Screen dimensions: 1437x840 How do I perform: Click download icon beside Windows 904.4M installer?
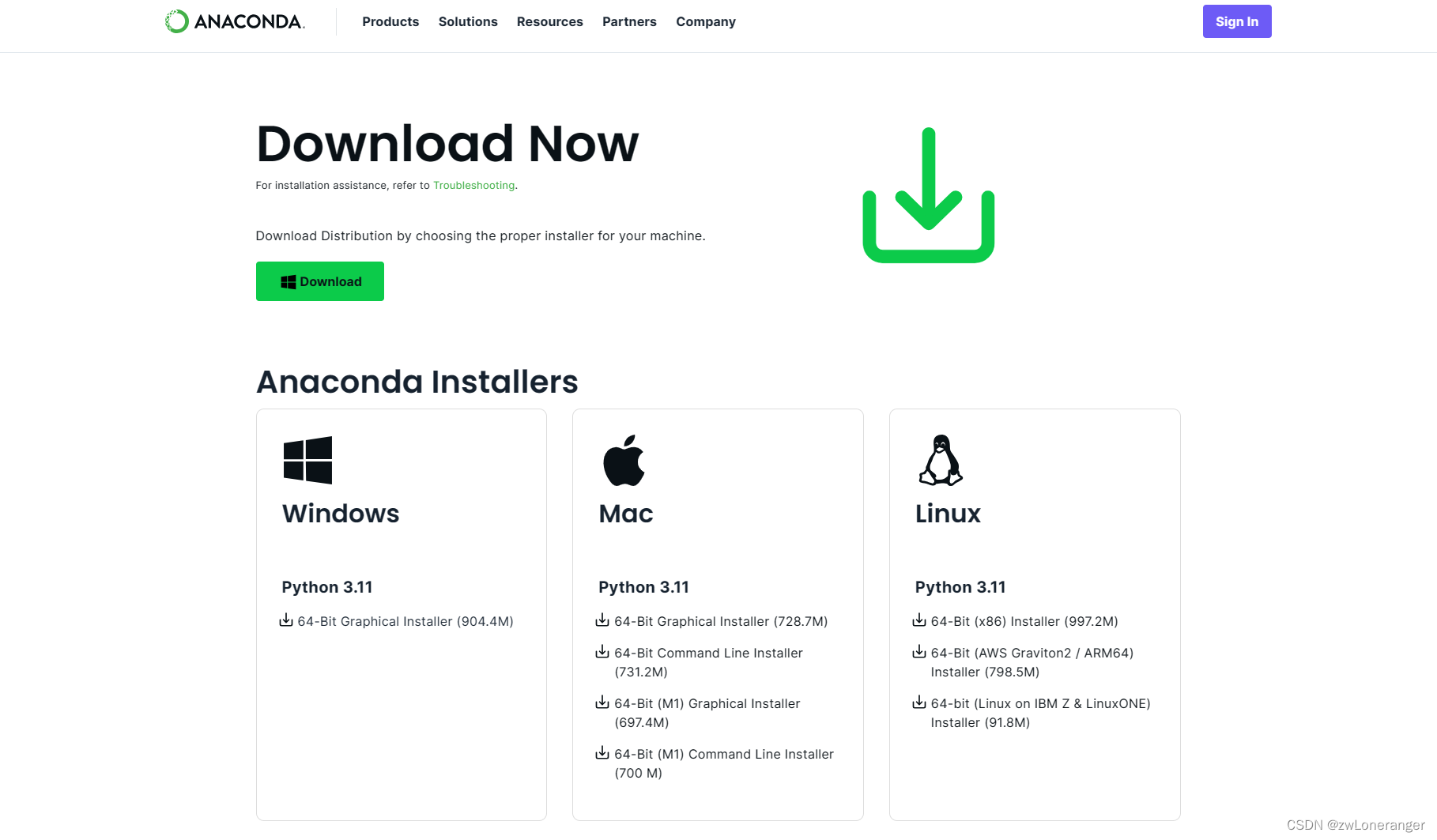[x=286, y=620]
